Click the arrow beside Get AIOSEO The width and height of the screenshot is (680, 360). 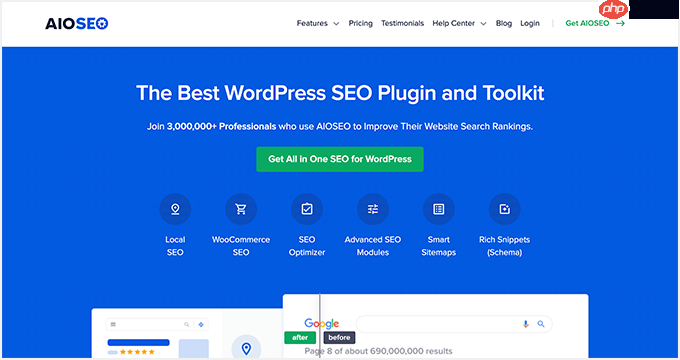pyautogui.click(x=621, y=23)
